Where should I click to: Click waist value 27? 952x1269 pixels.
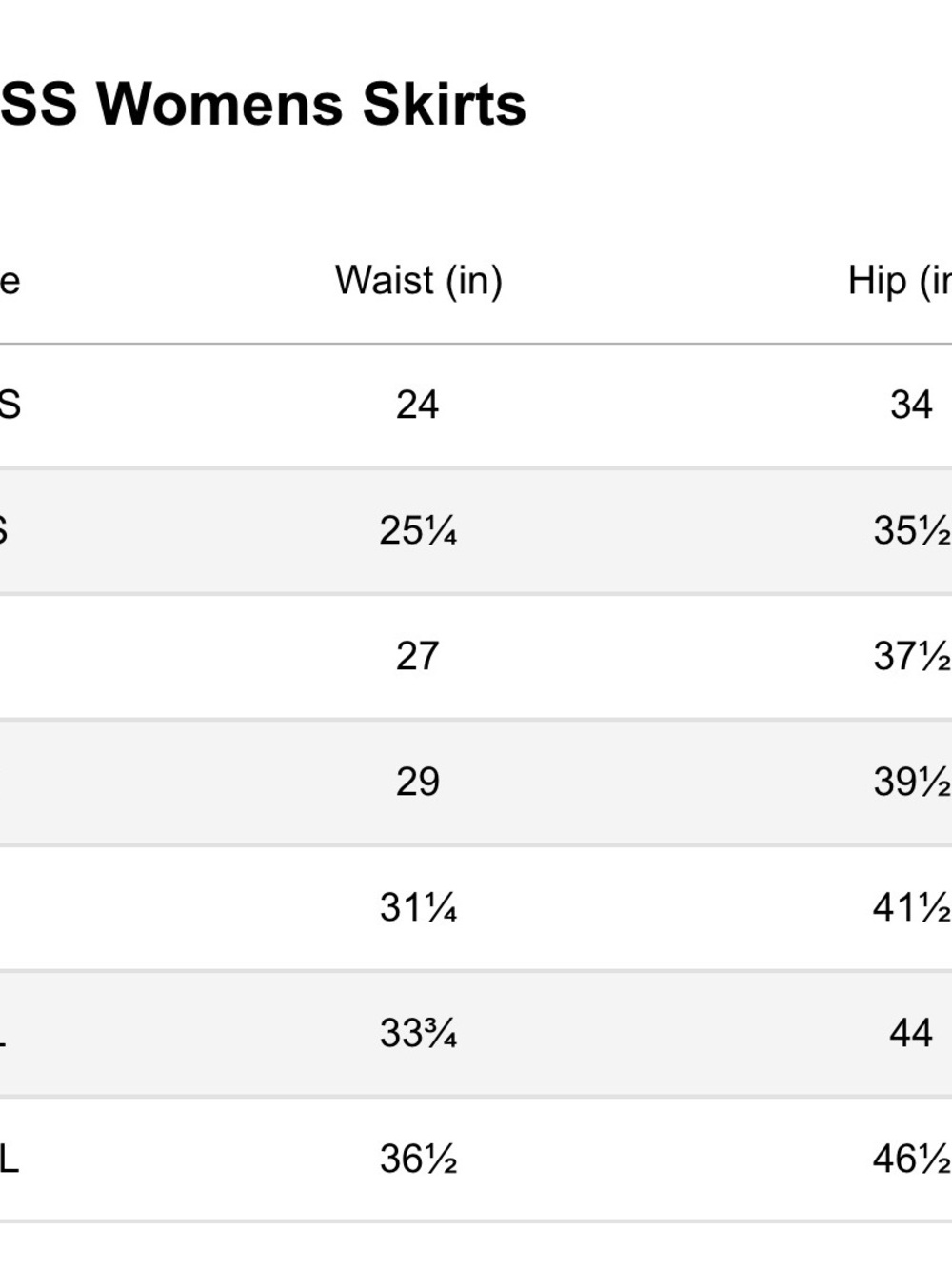coord(418,656)
